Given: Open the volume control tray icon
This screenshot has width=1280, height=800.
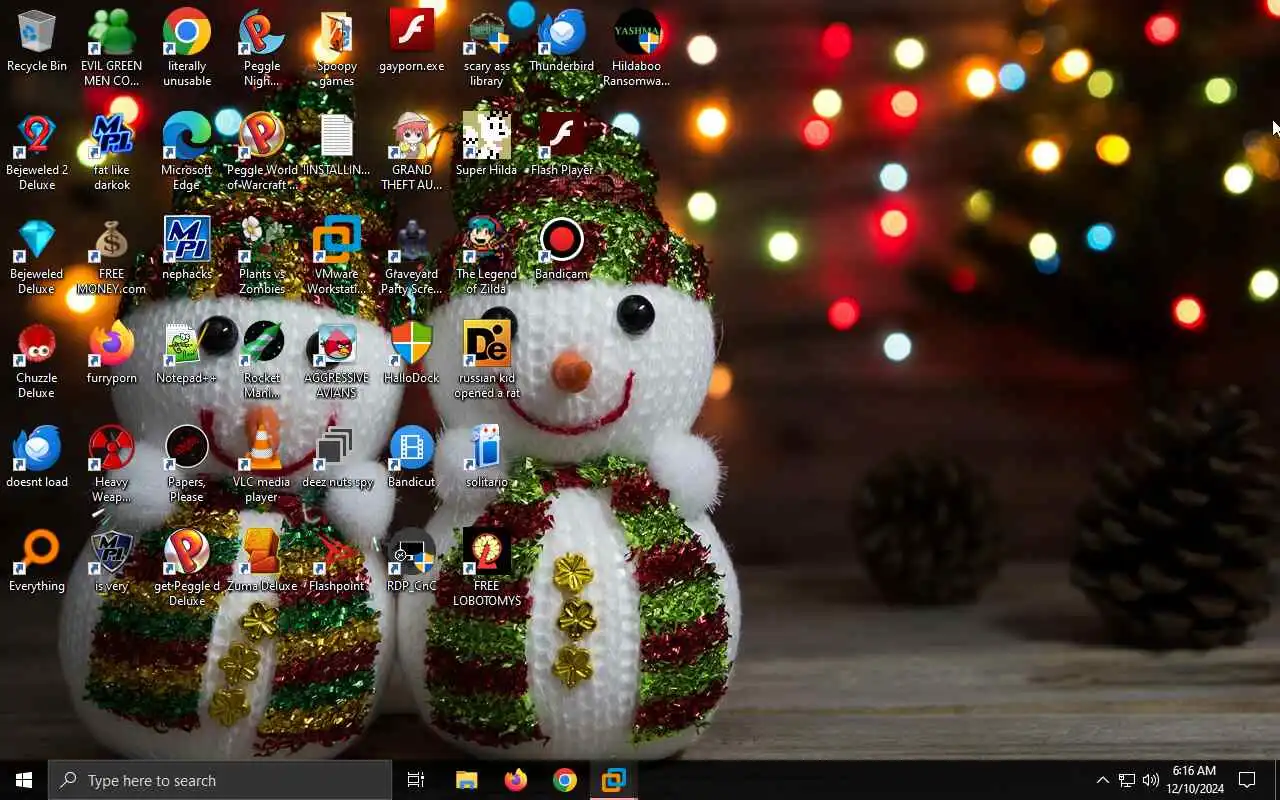Looking at the screenshot, I should (x=1151, y=780).
